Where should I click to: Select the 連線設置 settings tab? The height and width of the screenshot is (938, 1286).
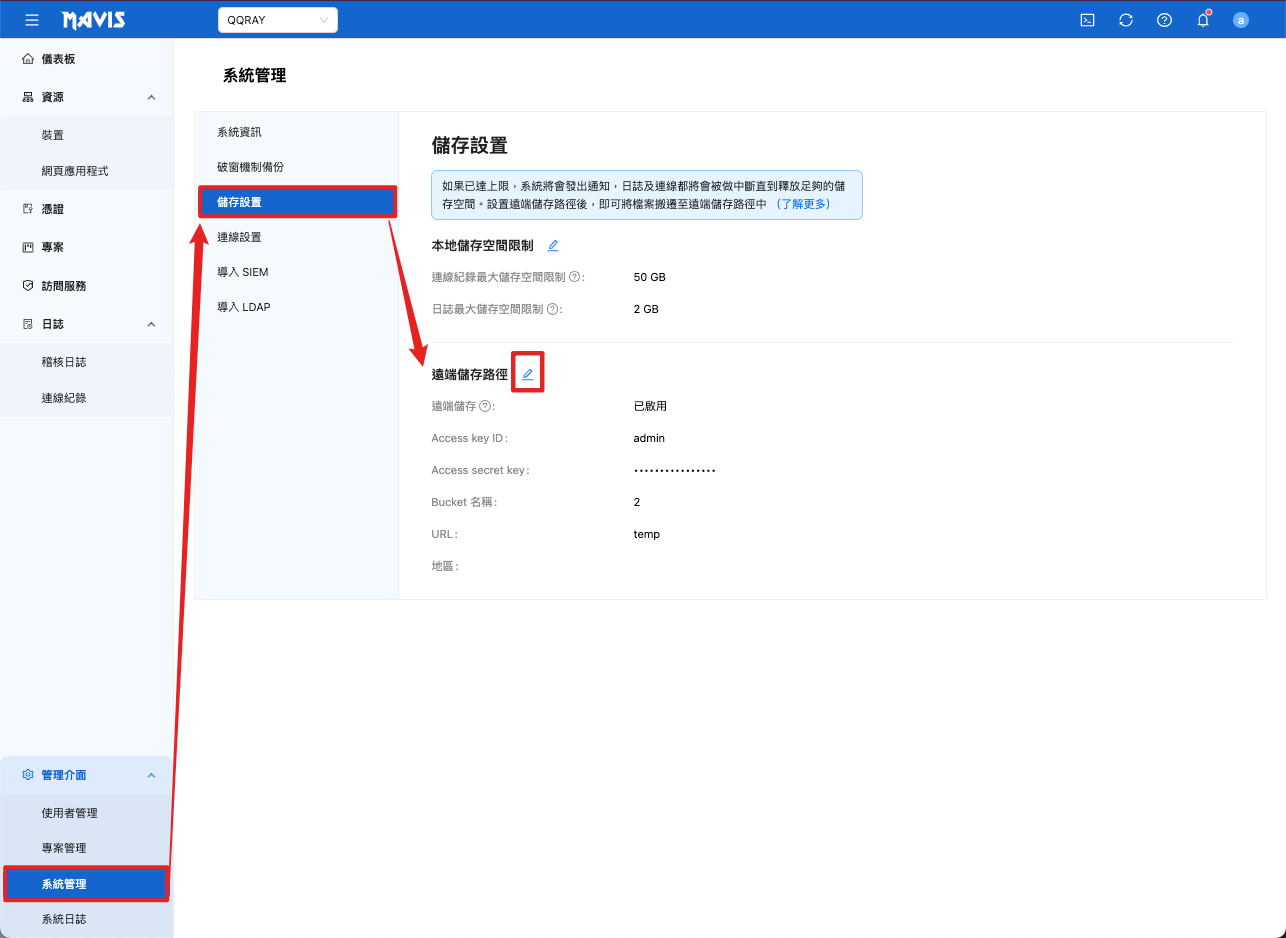[x=239, y=237]
